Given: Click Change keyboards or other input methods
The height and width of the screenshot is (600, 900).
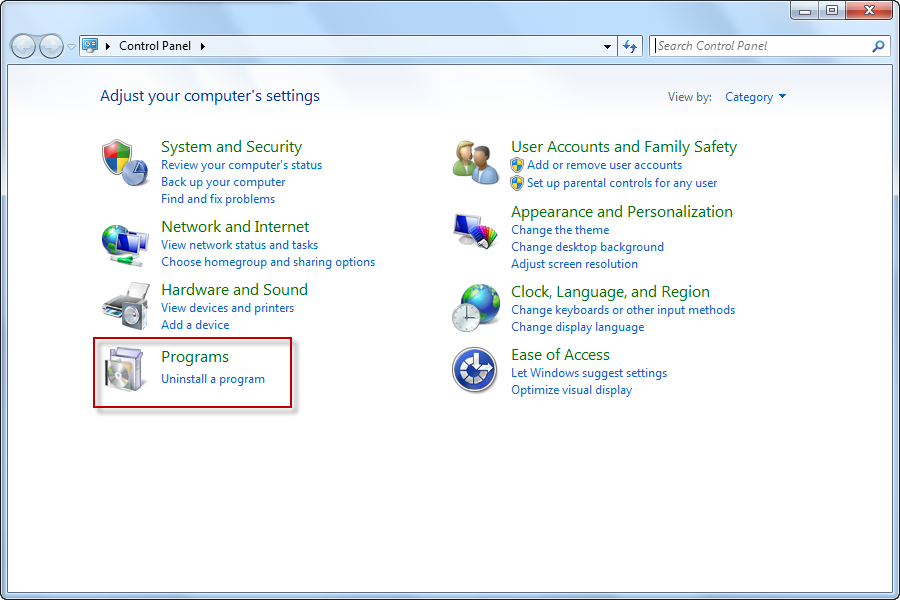Looking at the screenshot, I should point(623,311).
